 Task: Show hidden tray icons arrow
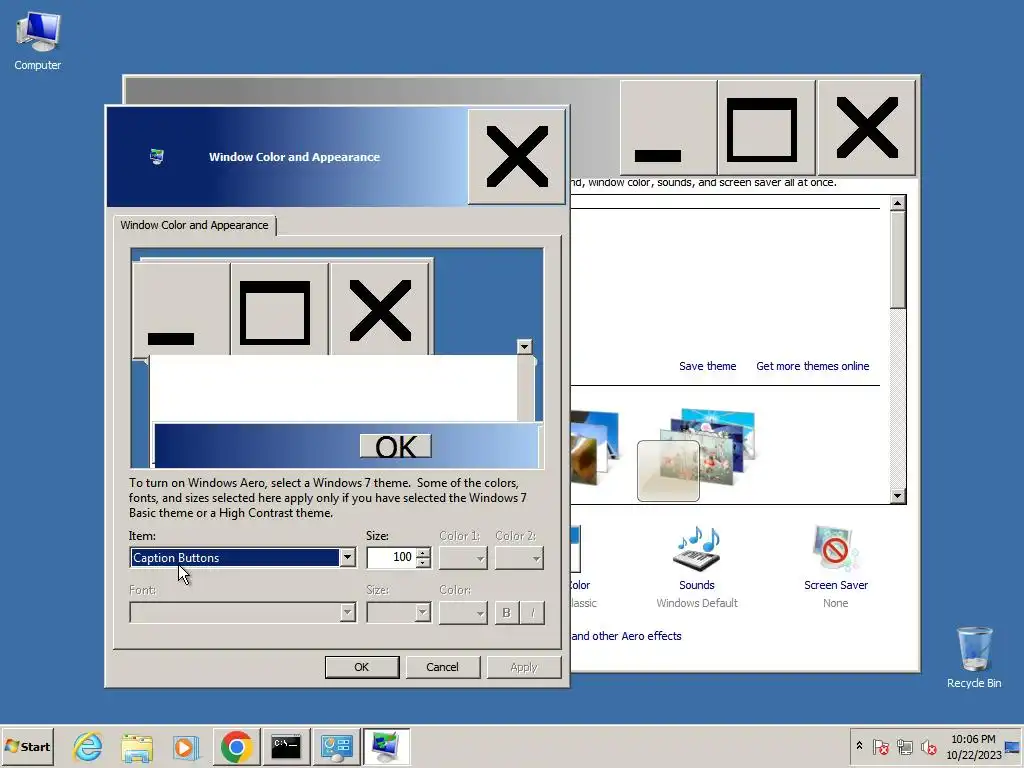point(859,746)
